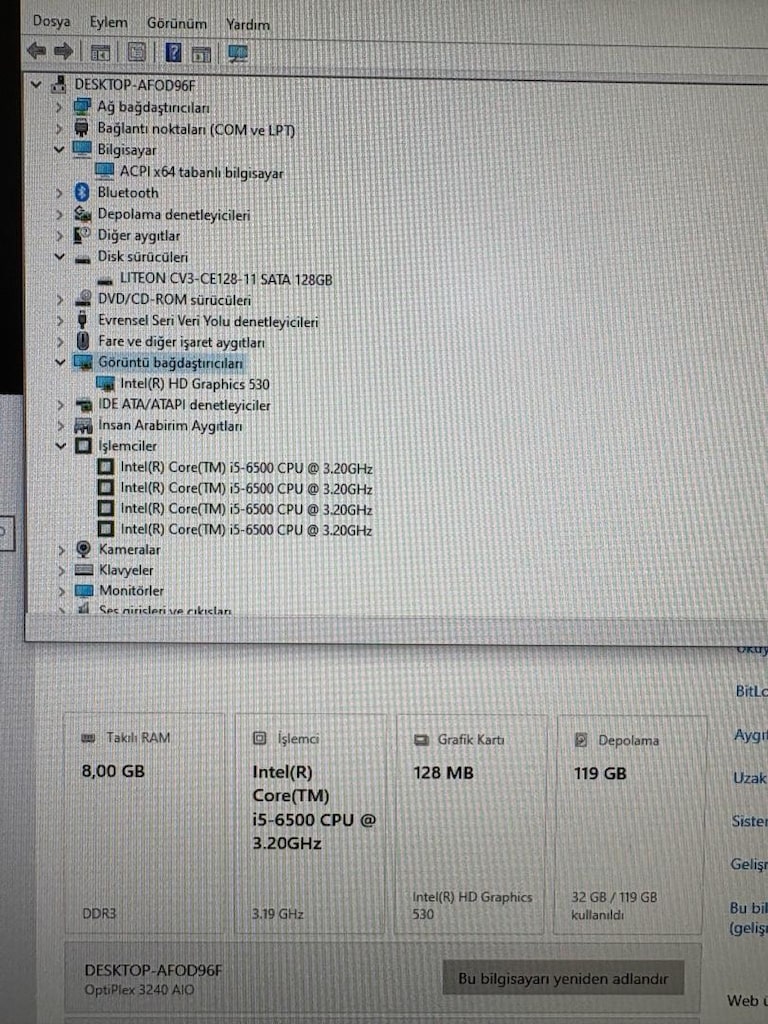Click the 3.19 GHz text in İşlemci card
The height and width of the screenshot is (1024, 768).
(x=278, y=914)
